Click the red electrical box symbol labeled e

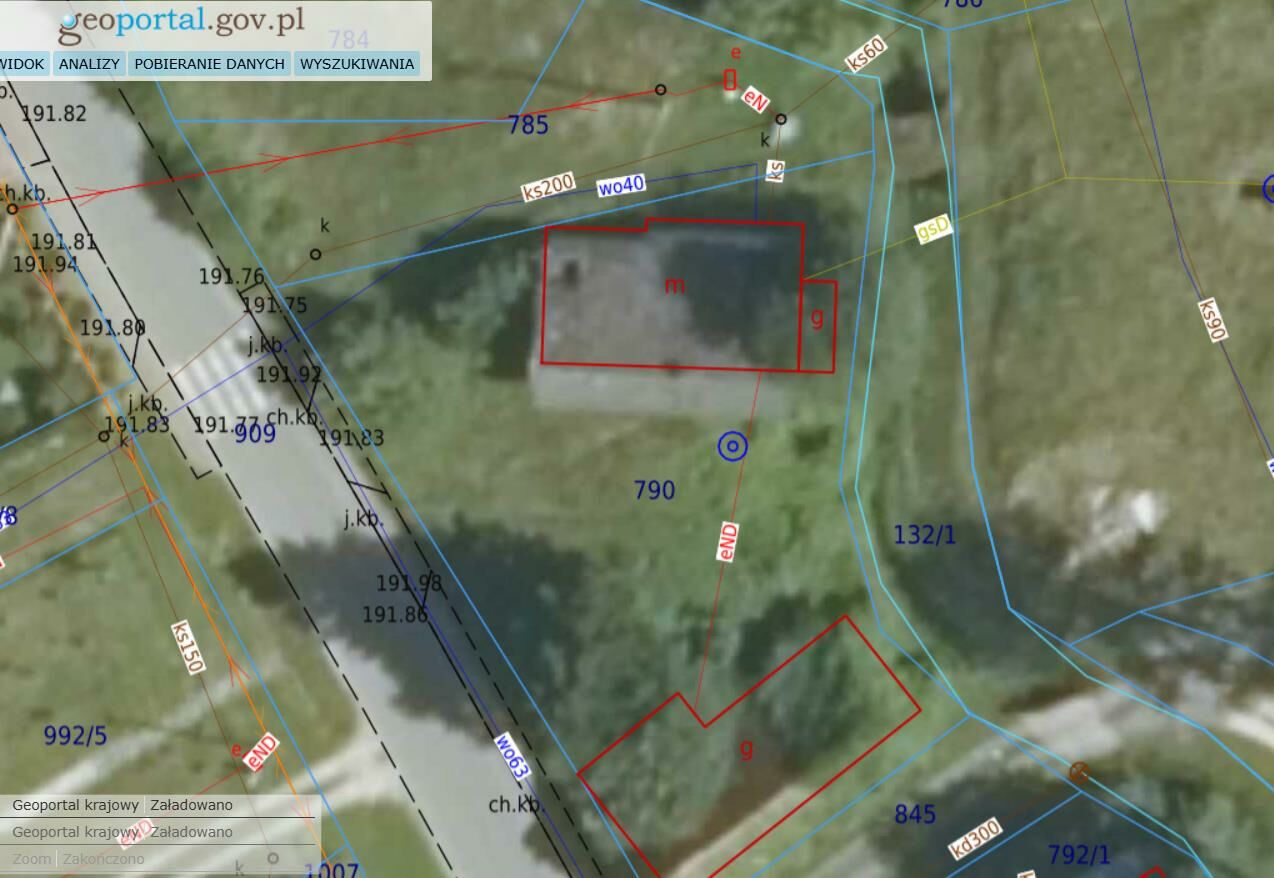coord(730,80)
